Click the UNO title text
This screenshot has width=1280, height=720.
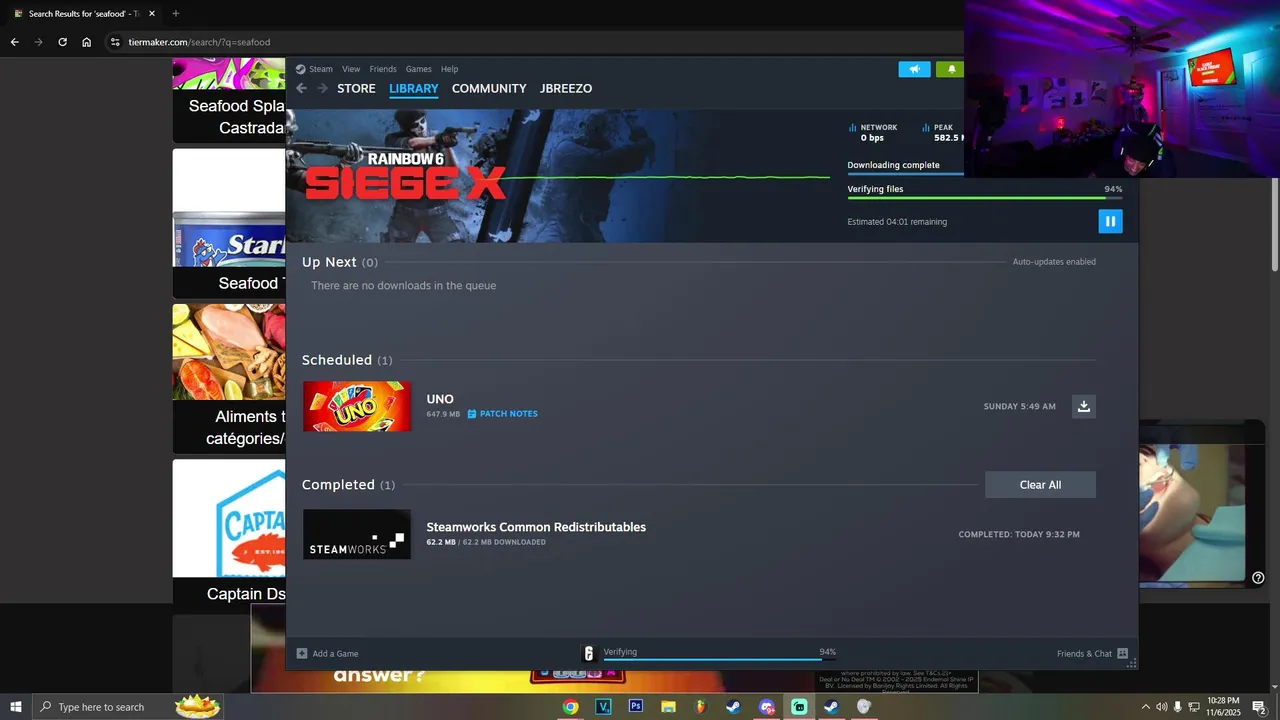coord(440,399)
